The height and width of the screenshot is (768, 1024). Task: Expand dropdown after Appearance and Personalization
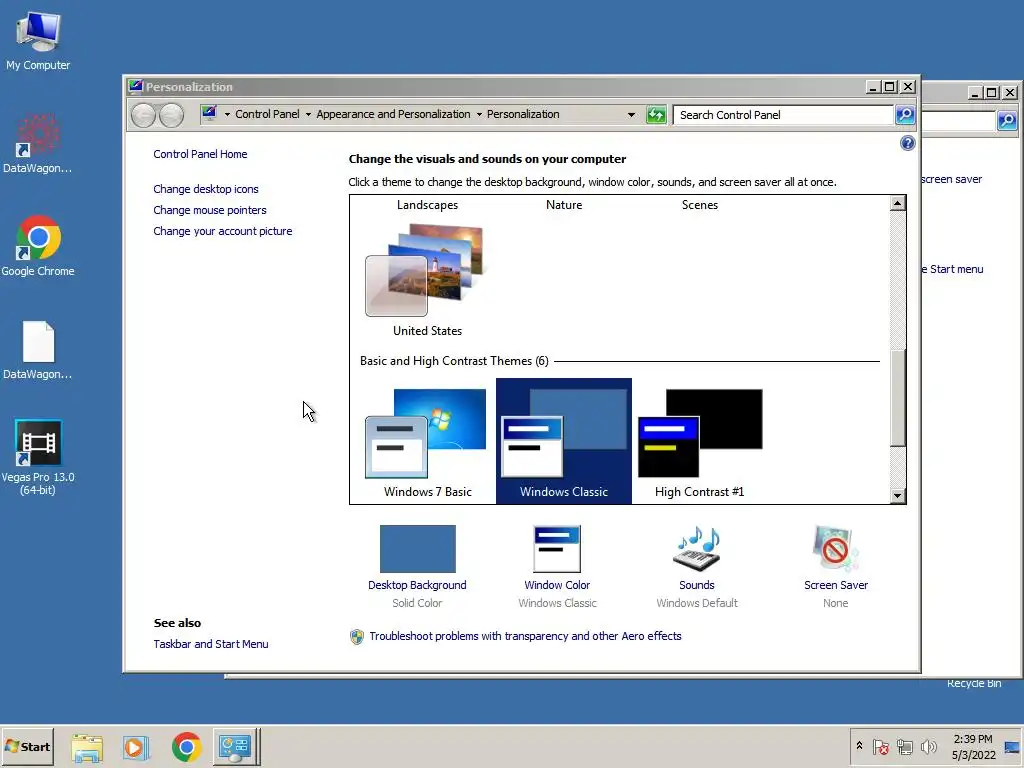click(479, 114)
